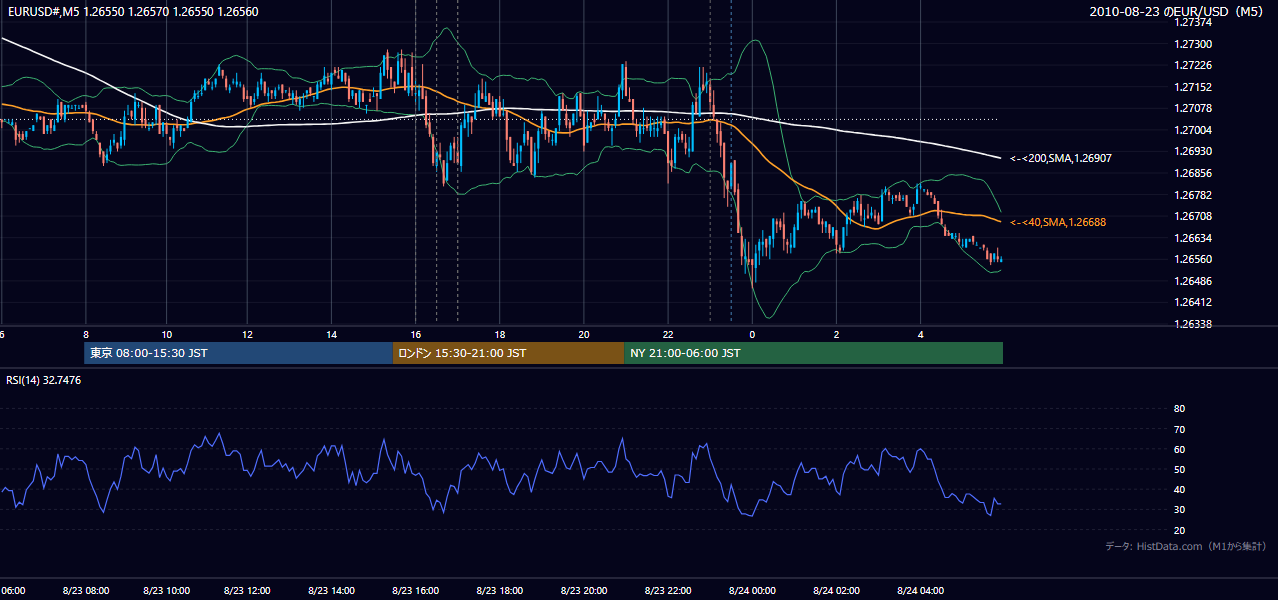Click the データ: HistData.com source credit
The height and width of the screenshot is (600, 1278).
coord(1186,547)
